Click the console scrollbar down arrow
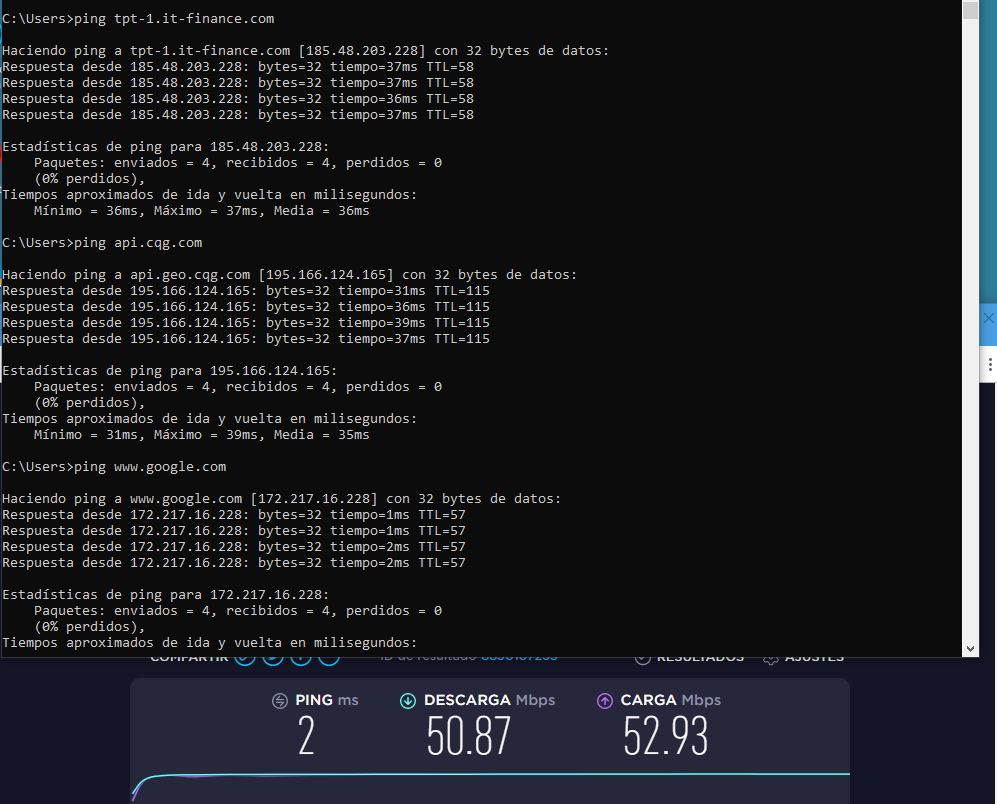 click(970, 649)
